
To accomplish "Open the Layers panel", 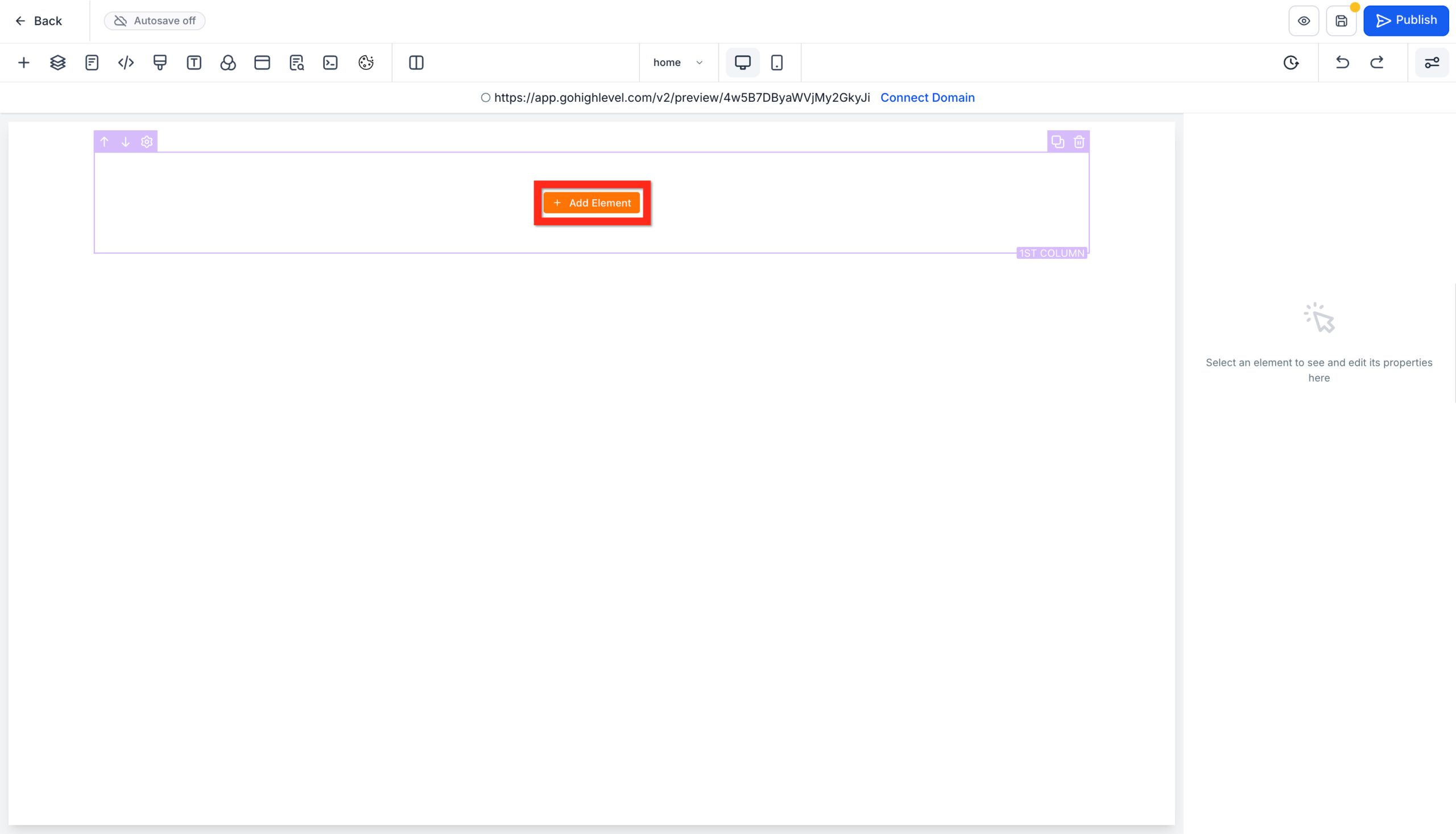I will 57,63.
